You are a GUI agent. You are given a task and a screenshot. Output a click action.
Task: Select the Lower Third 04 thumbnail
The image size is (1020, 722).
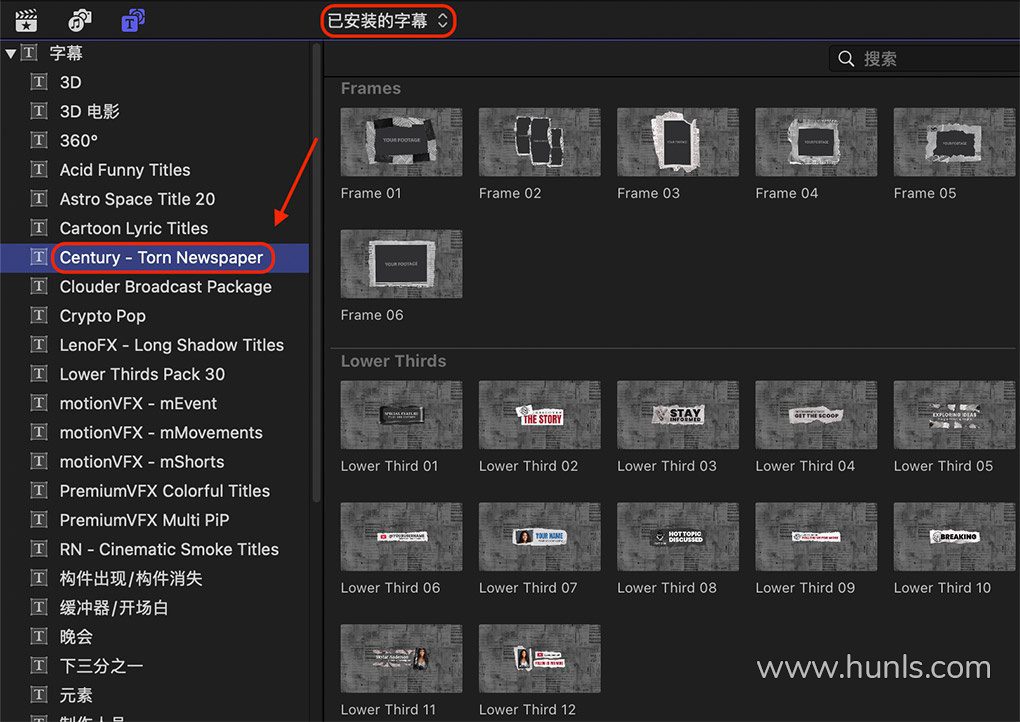coord(816,415)
